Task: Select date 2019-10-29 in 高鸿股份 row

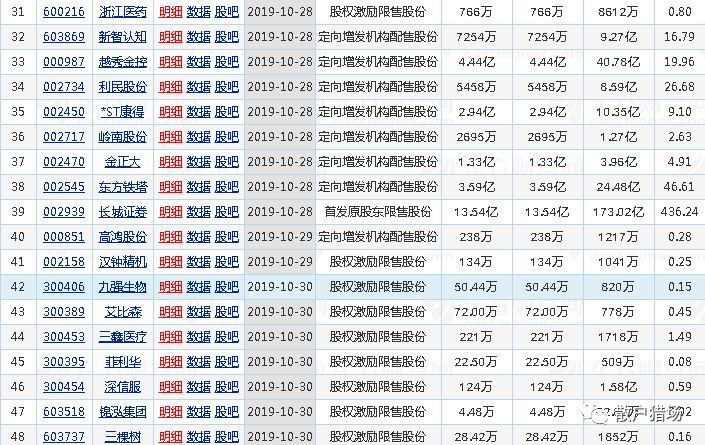Action: coord(280,236)
